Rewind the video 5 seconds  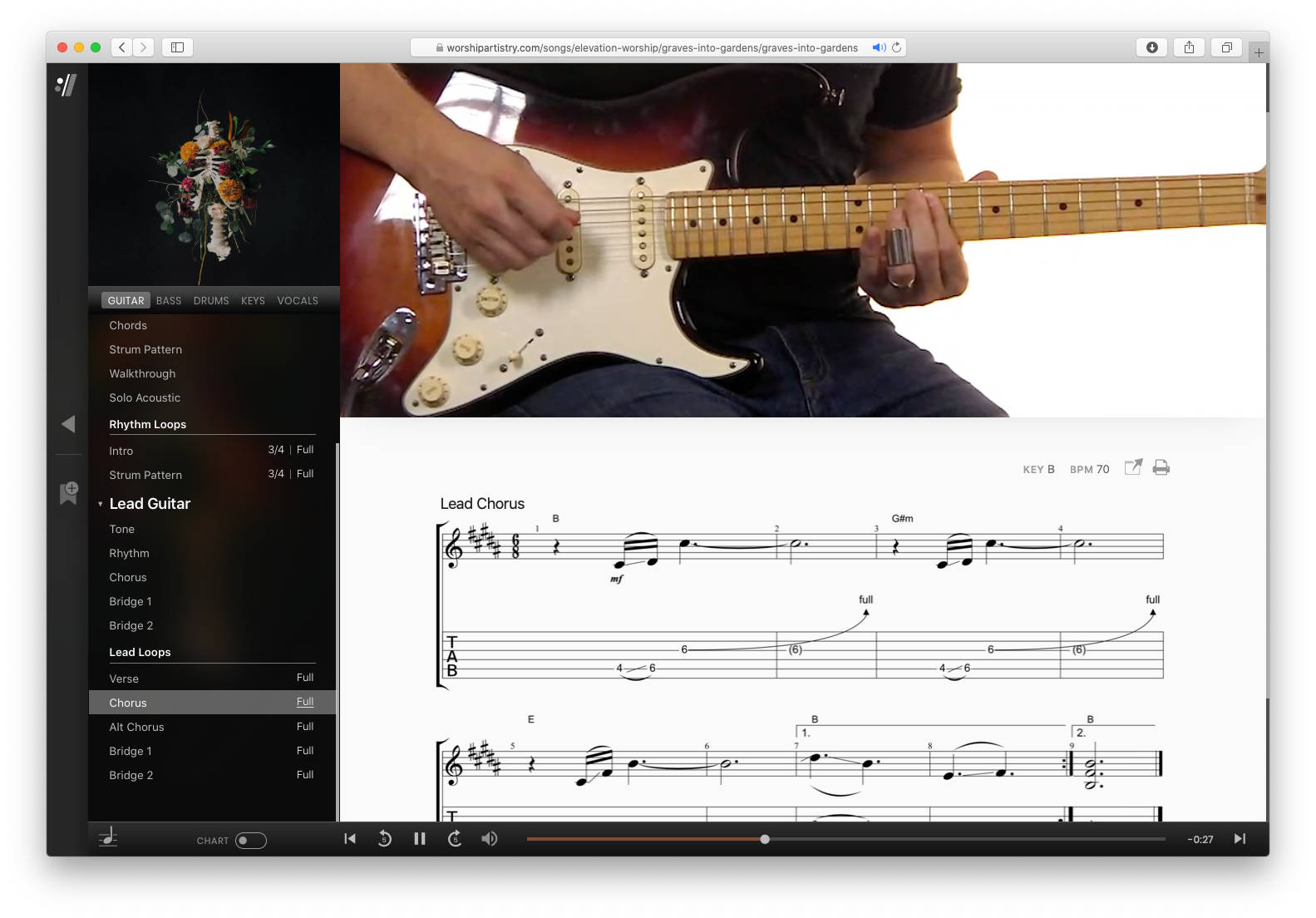pos(384,839)
